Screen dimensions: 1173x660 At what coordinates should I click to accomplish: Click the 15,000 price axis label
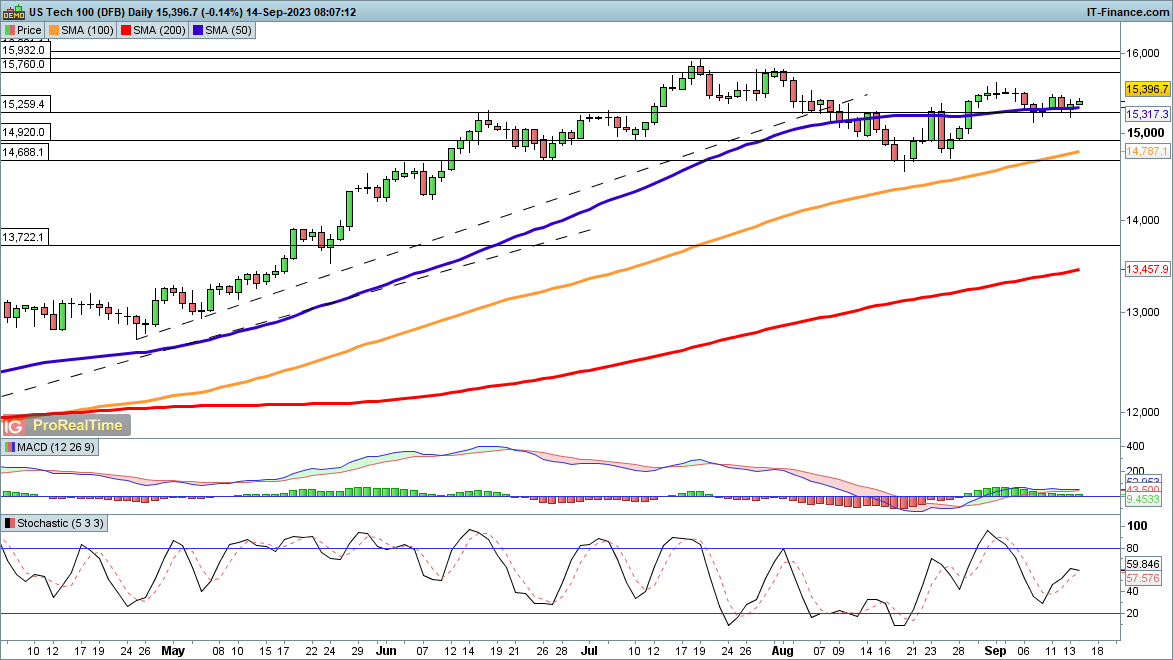pos(1146,133)
